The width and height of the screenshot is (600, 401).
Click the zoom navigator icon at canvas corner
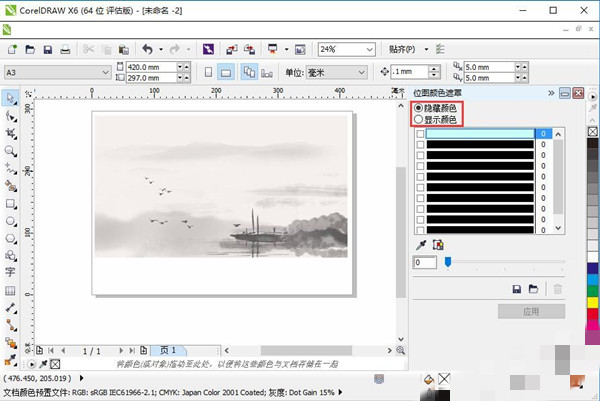400,350
